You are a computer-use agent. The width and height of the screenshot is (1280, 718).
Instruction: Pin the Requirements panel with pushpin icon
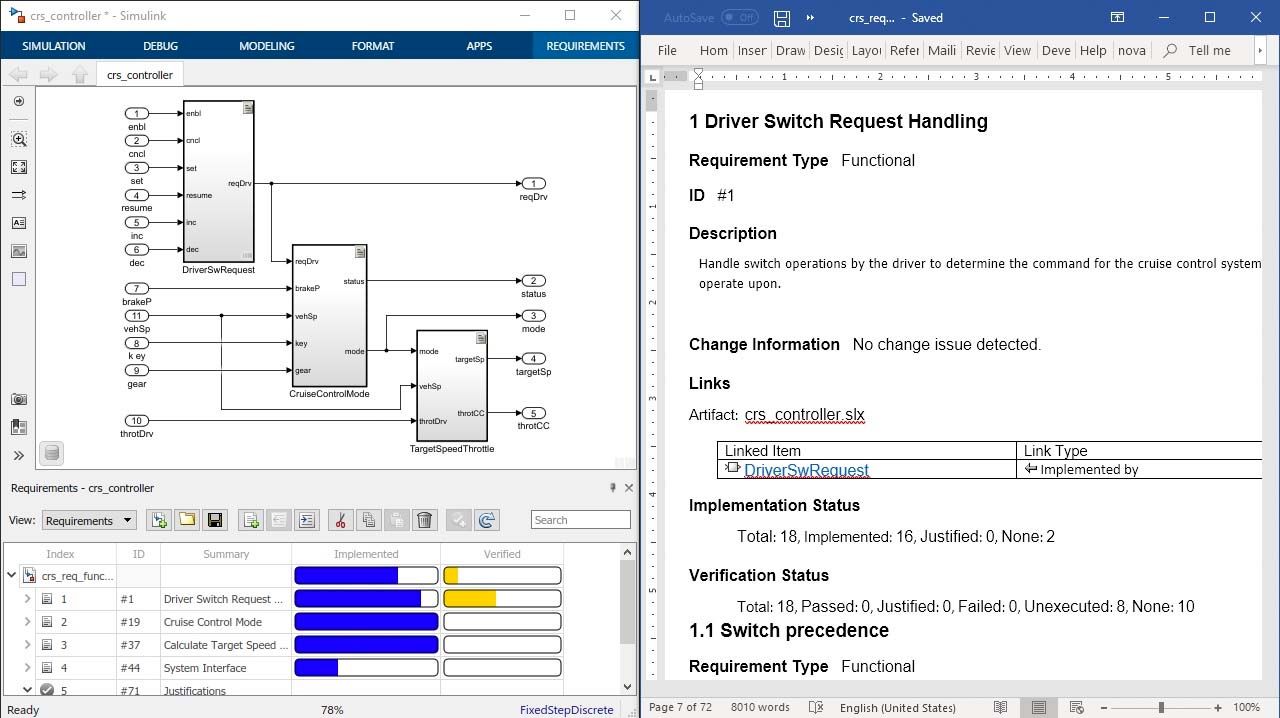pyautogui.click(x=613, y=488)
